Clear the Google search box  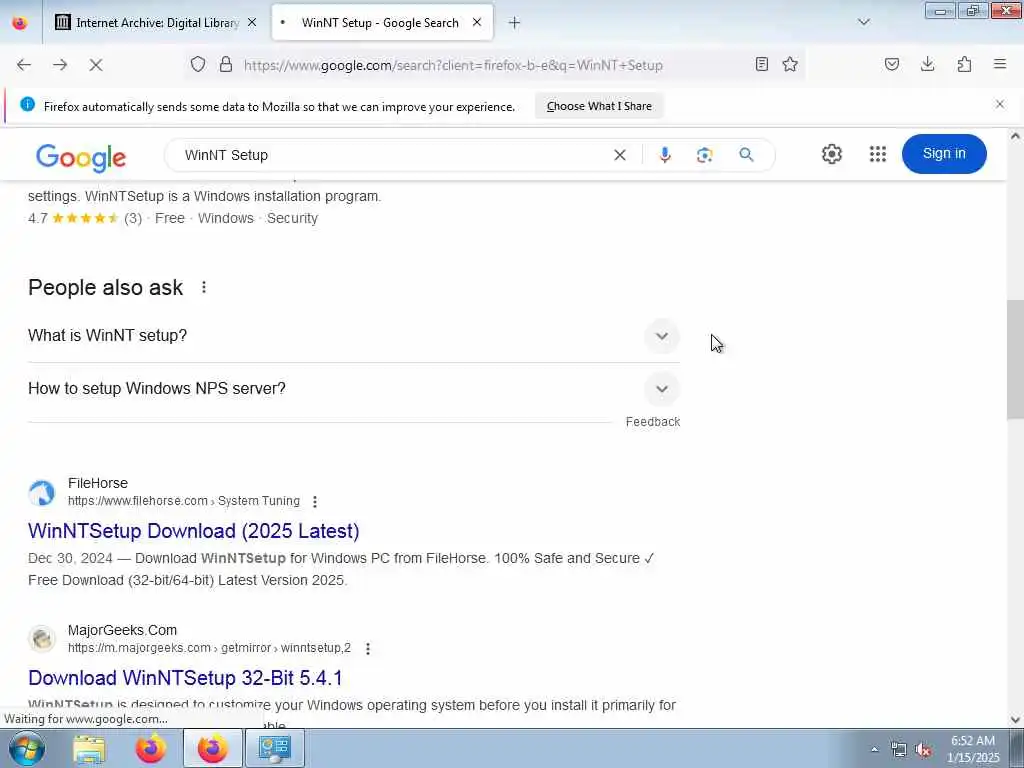(x=620, y=155)
